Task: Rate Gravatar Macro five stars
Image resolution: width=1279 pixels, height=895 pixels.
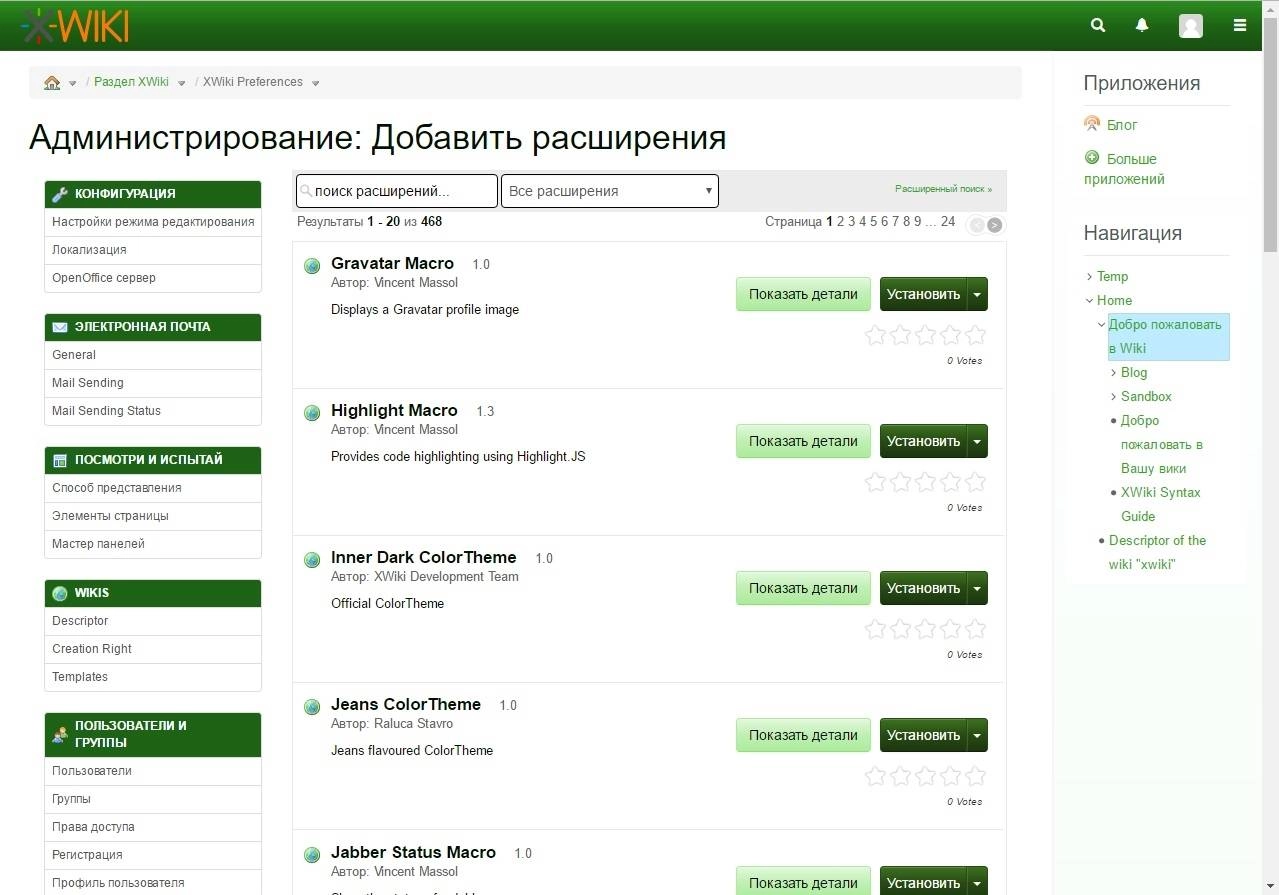Action: tap(976, 335)
